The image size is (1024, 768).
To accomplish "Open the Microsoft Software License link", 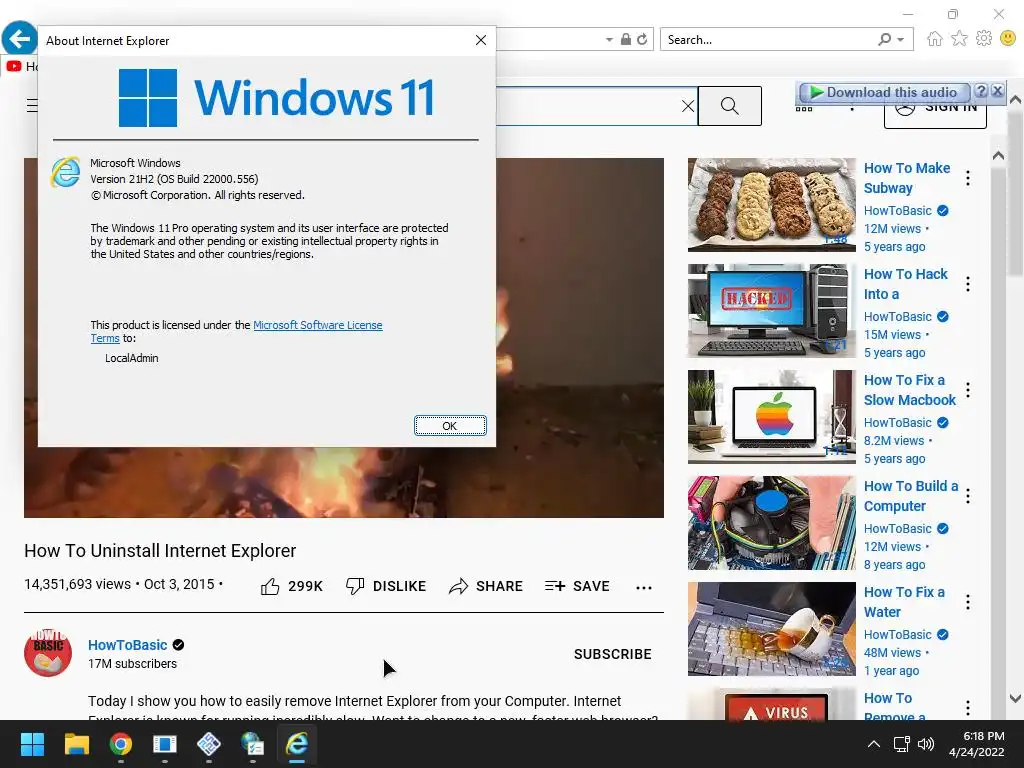I will (317, 325).
